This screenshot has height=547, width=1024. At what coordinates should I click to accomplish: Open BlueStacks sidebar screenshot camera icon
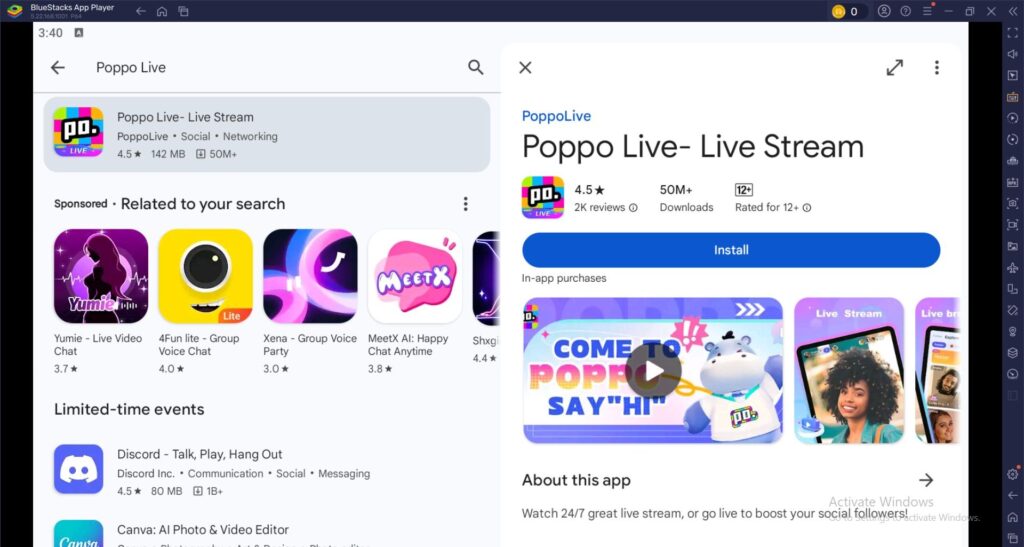[x=1012, y=204]
